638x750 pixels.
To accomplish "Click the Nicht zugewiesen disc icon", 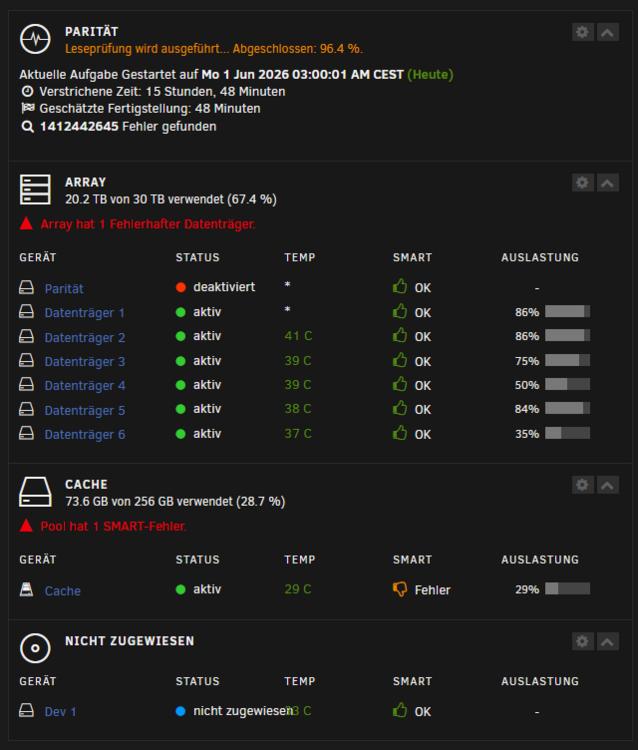I will pyautogui.click(x=35, y=648).
